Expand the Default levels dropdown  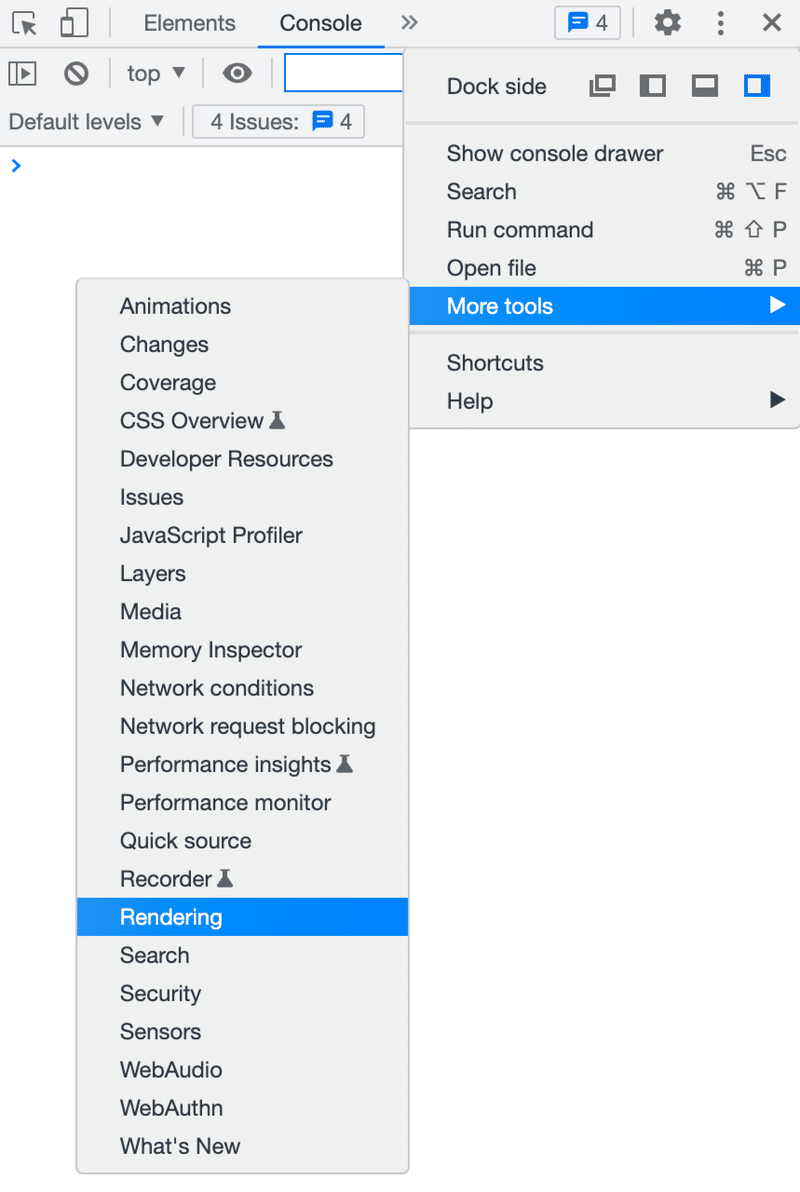86,122
